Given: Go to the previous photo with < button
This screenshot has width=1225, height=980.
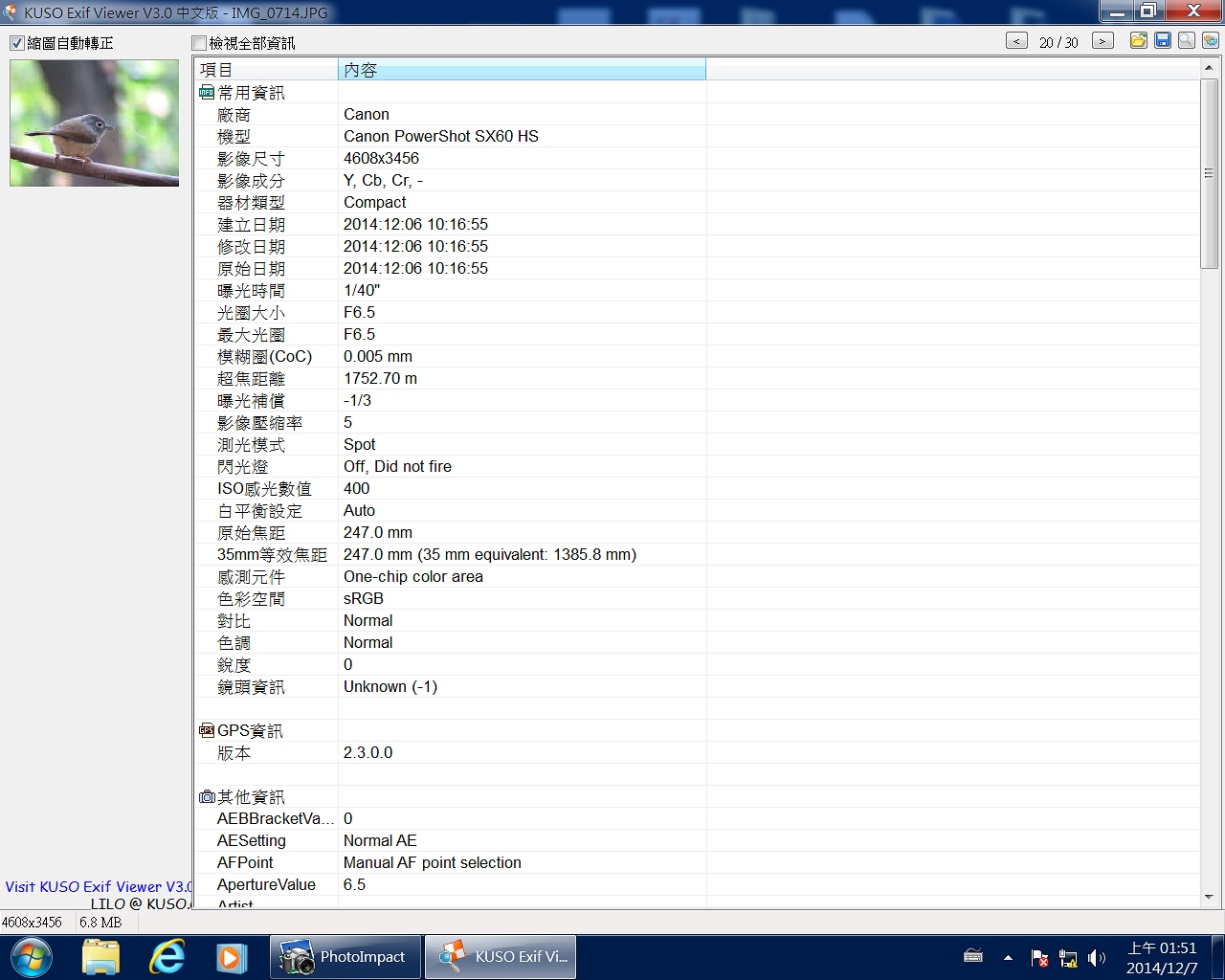Looking at the screenshot, I should pyautogui.click(x=1017, y=41).
